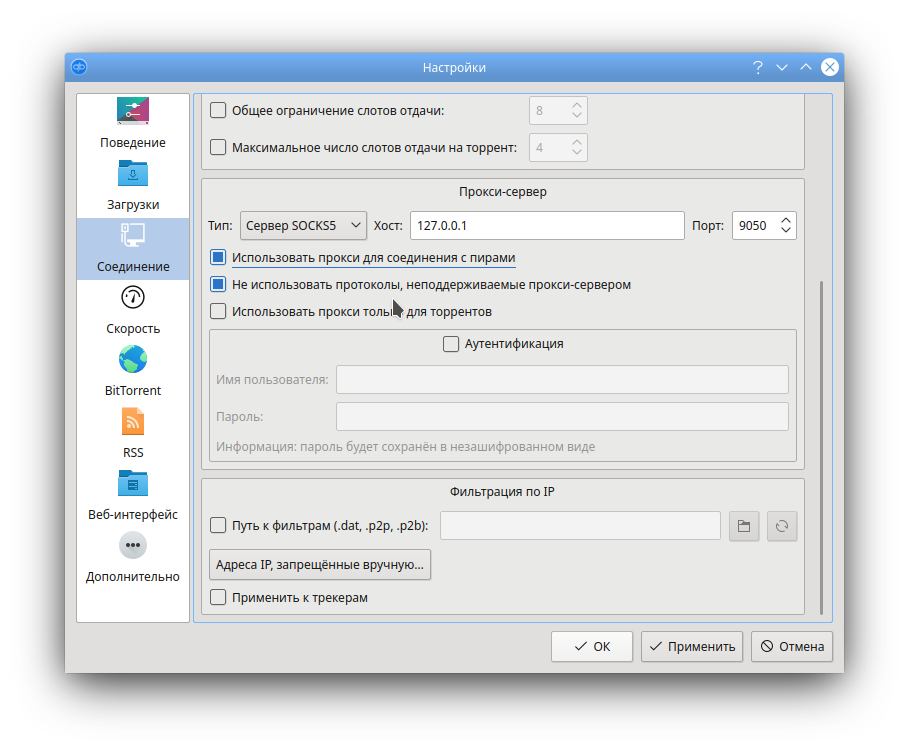The image size is (909, 750).
Task: Click the Хост field containing 127.0.0.1
Action: pyautogui.click(x=547, y=225)
